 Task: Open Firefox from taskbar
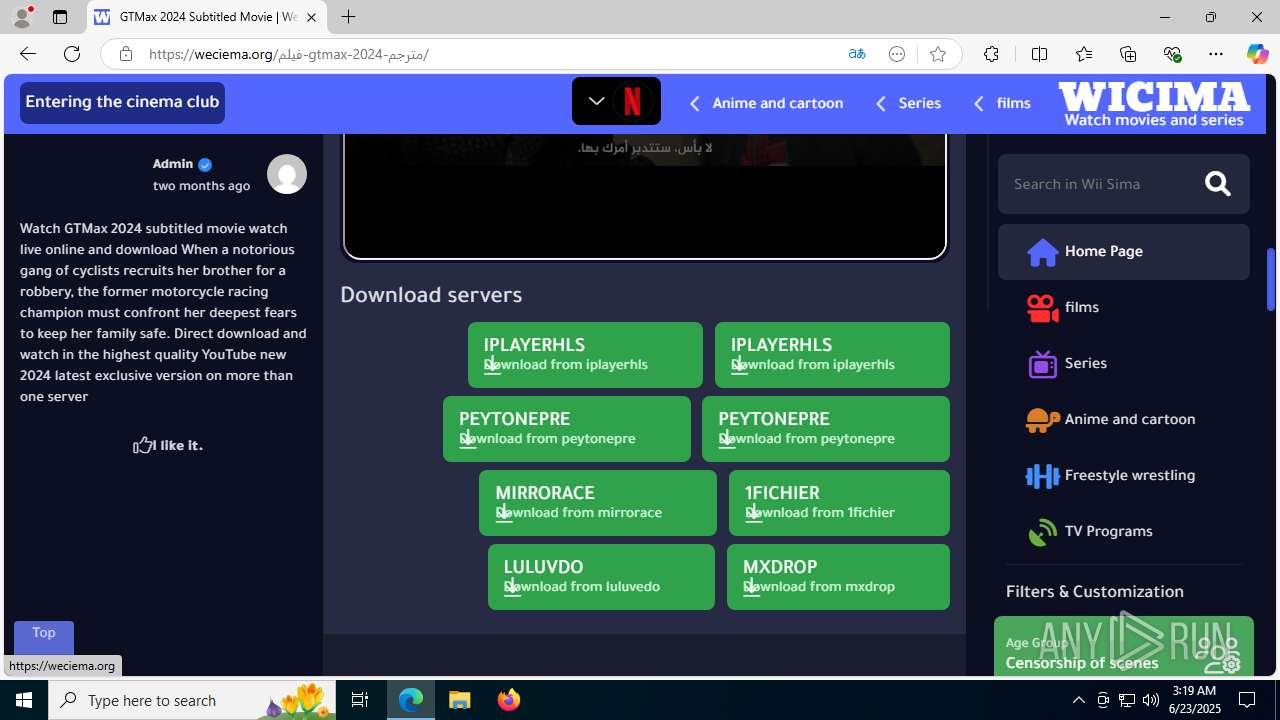[x=509, y=700]
